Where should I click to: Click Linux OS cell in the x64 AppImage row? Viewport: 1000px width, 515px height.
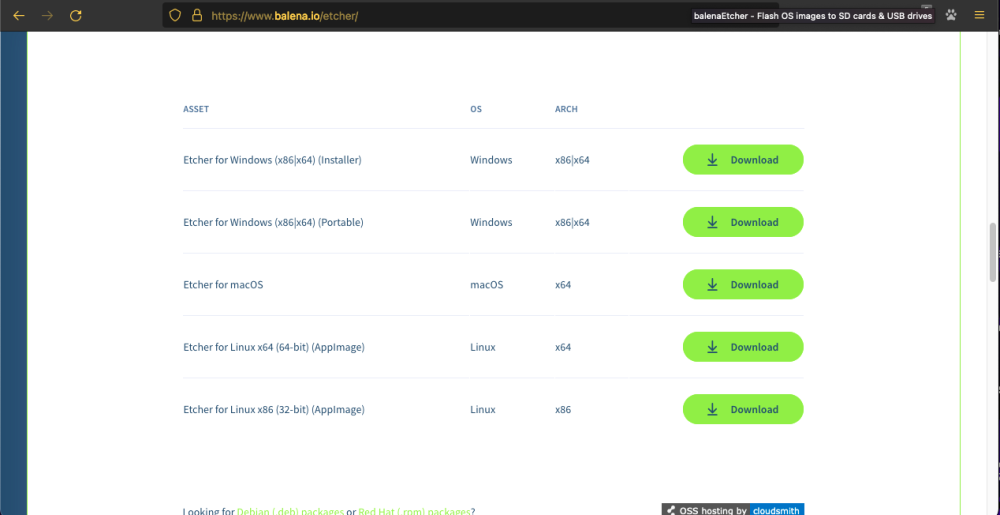(483, 347)
